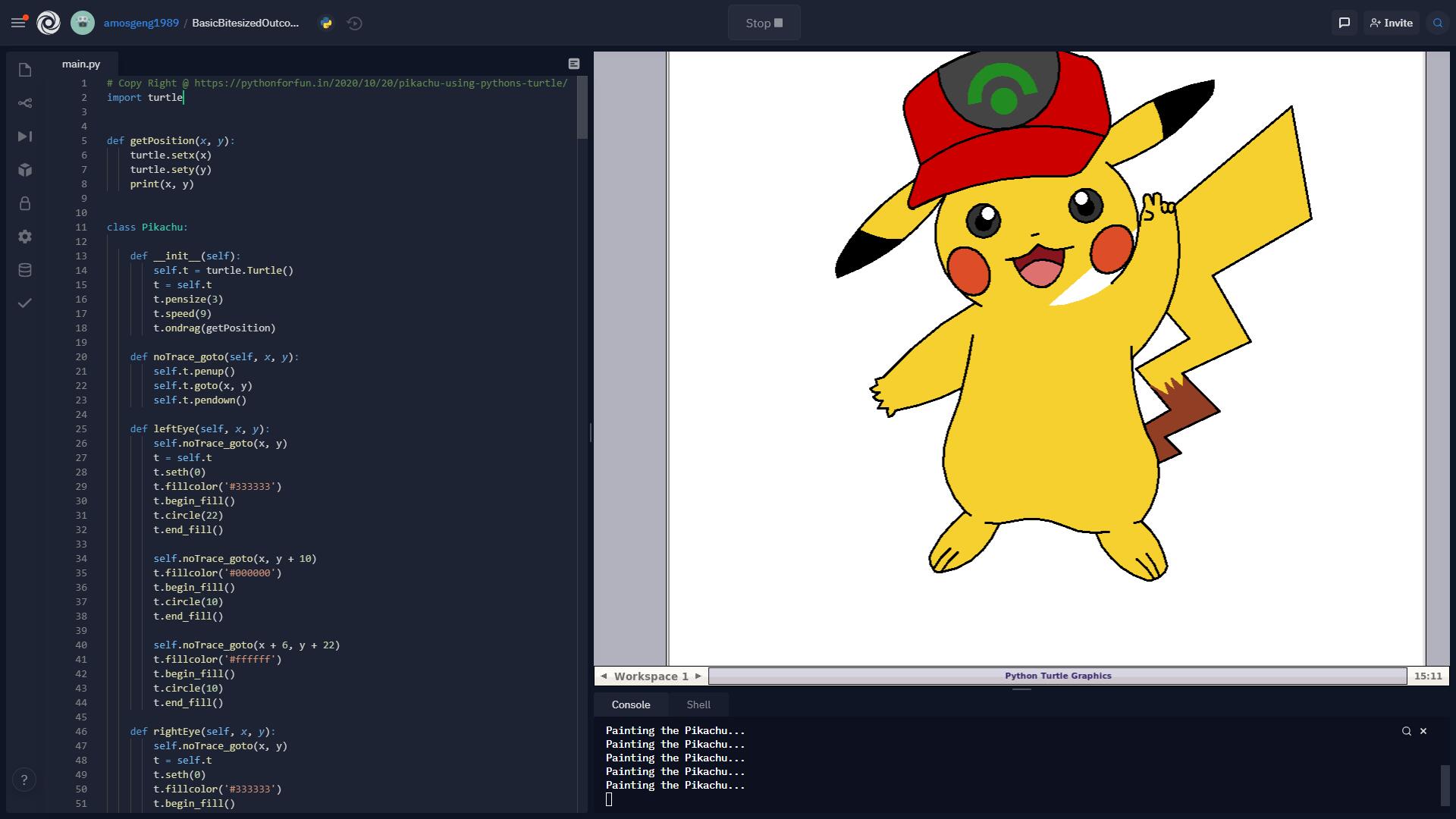
Task: Click the console vertical scrollbar
Action: 1445,786
